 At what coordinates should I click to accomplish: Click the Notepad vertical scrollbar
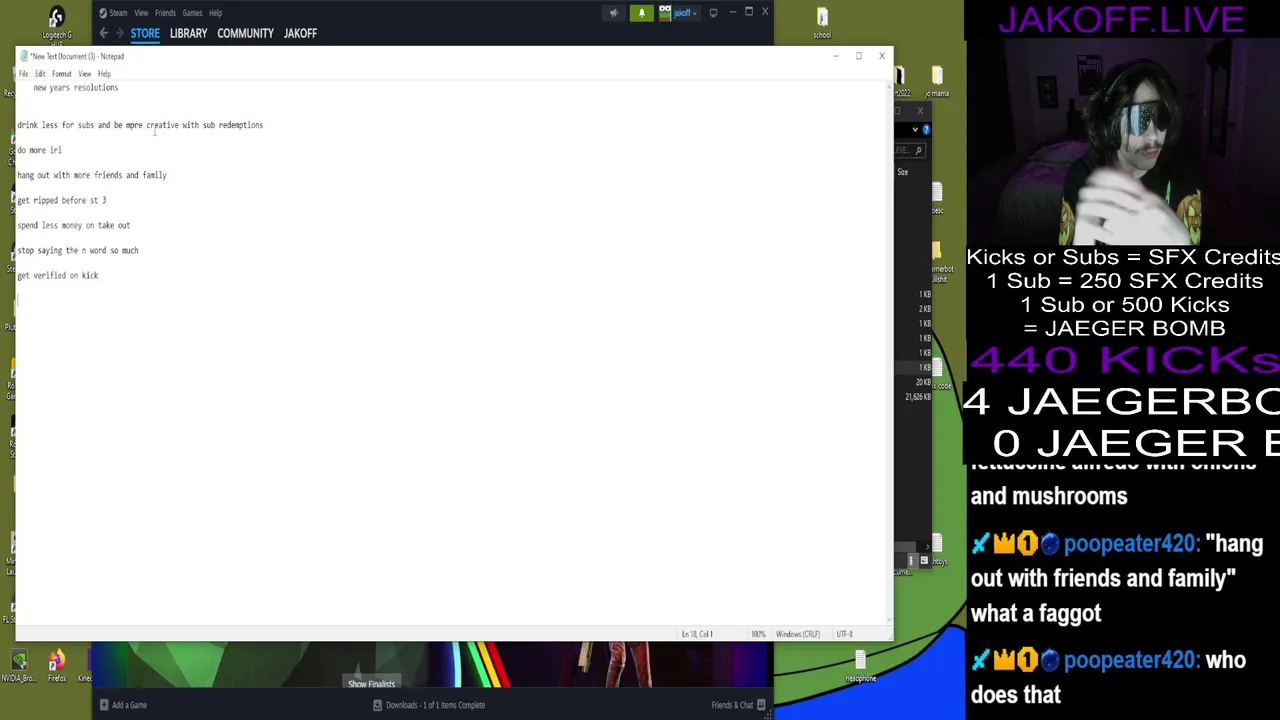pos(889,352)
